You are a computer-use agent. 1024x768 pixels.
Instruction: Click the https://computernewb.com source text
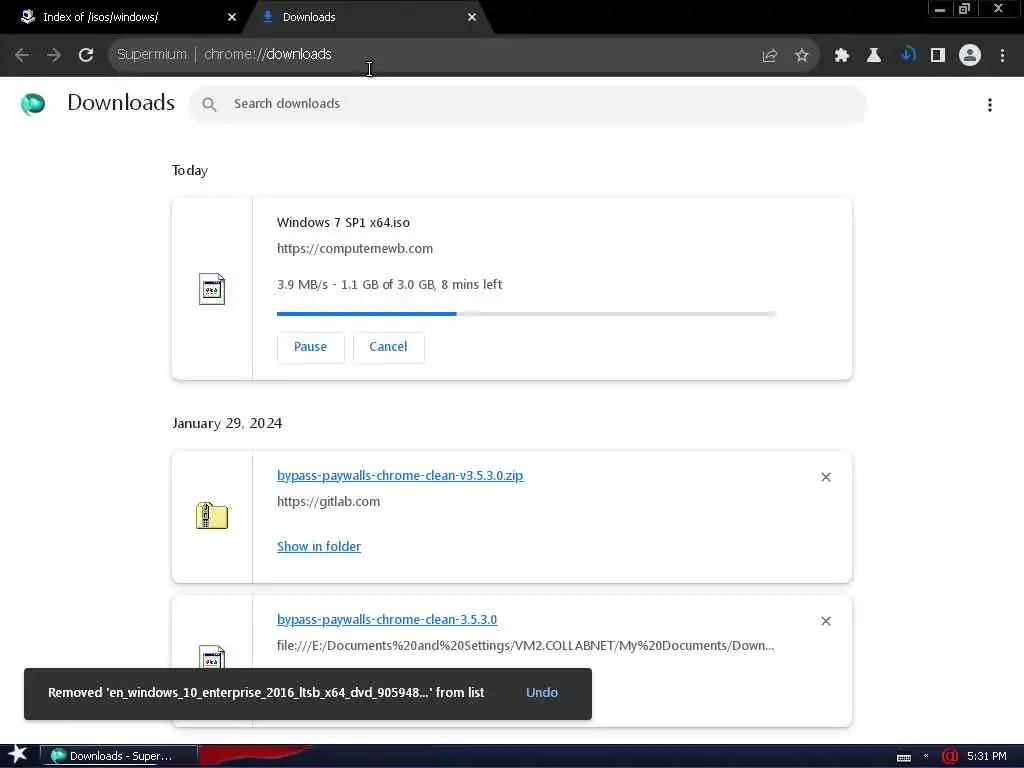(355, 248)
